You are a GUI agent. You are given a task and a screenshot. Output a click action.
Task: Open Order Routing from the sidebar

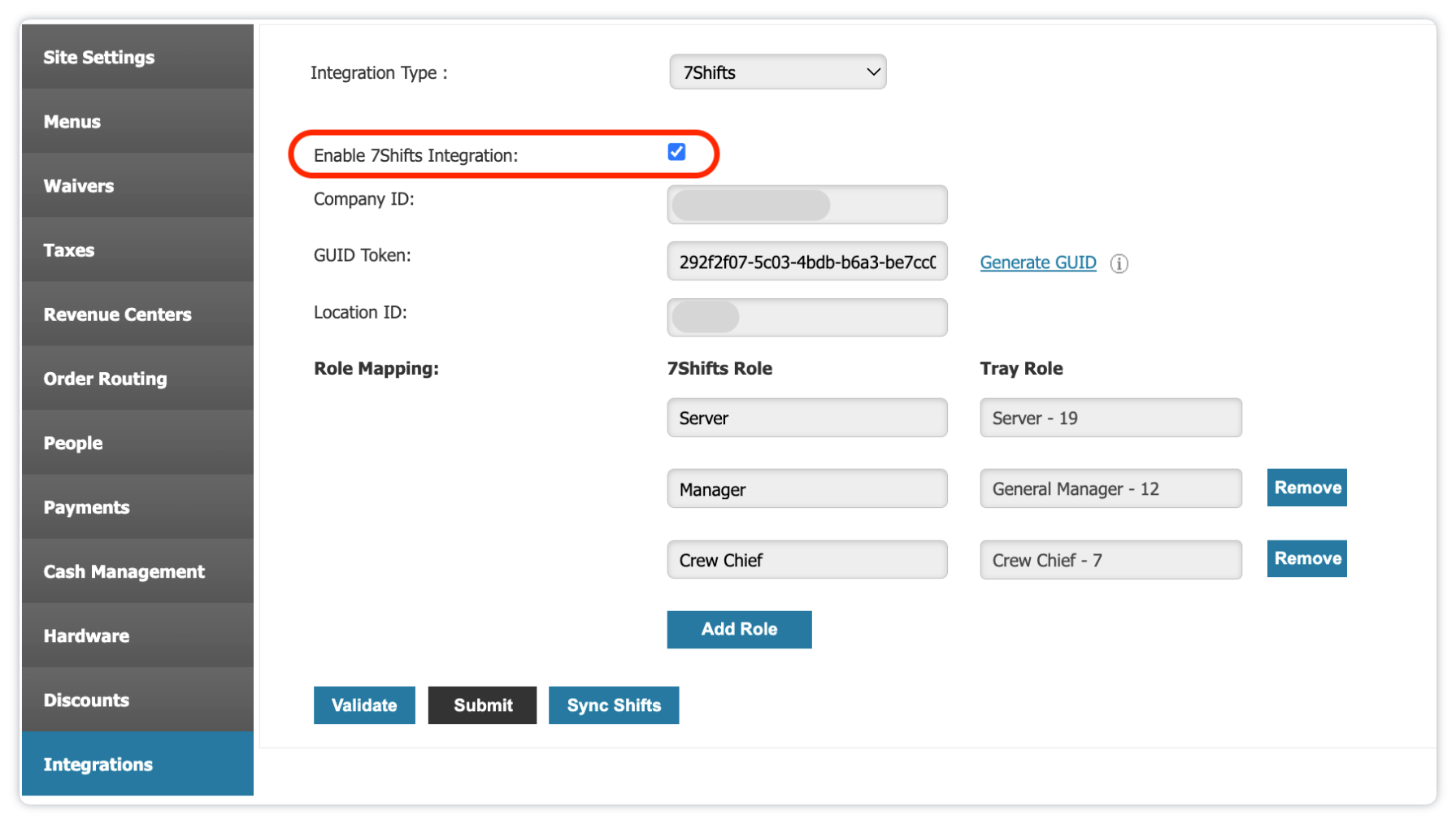pos(137,378)
